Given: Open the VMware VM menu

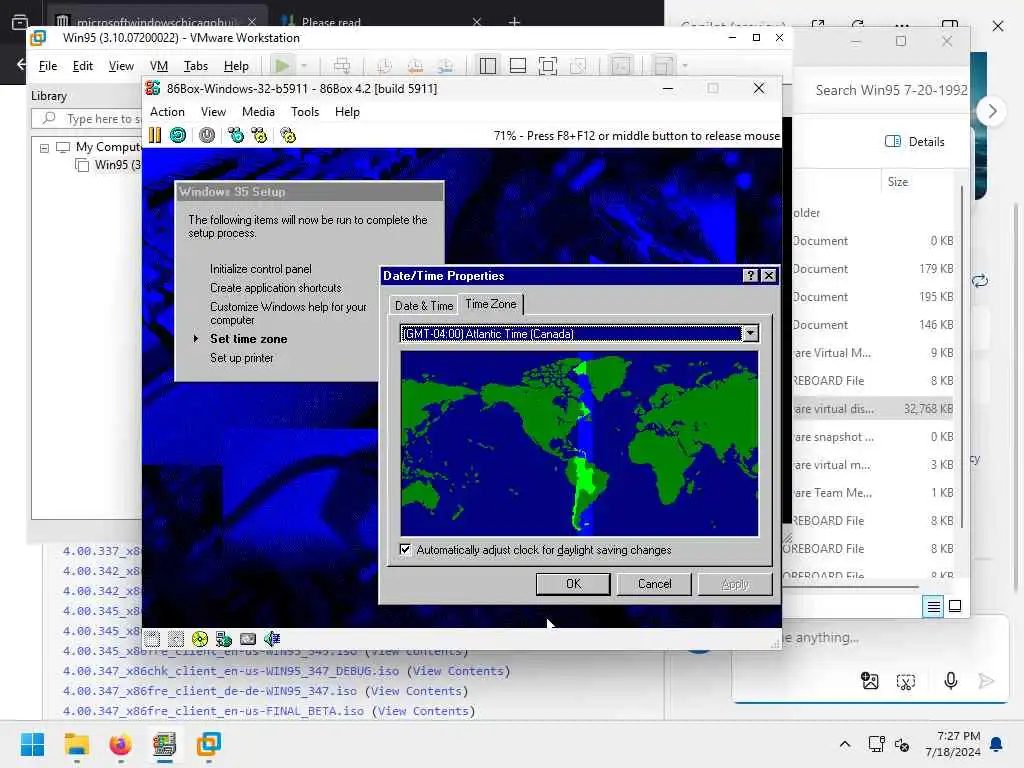Looking at the screenshot, I should click(x=159, y=66).
